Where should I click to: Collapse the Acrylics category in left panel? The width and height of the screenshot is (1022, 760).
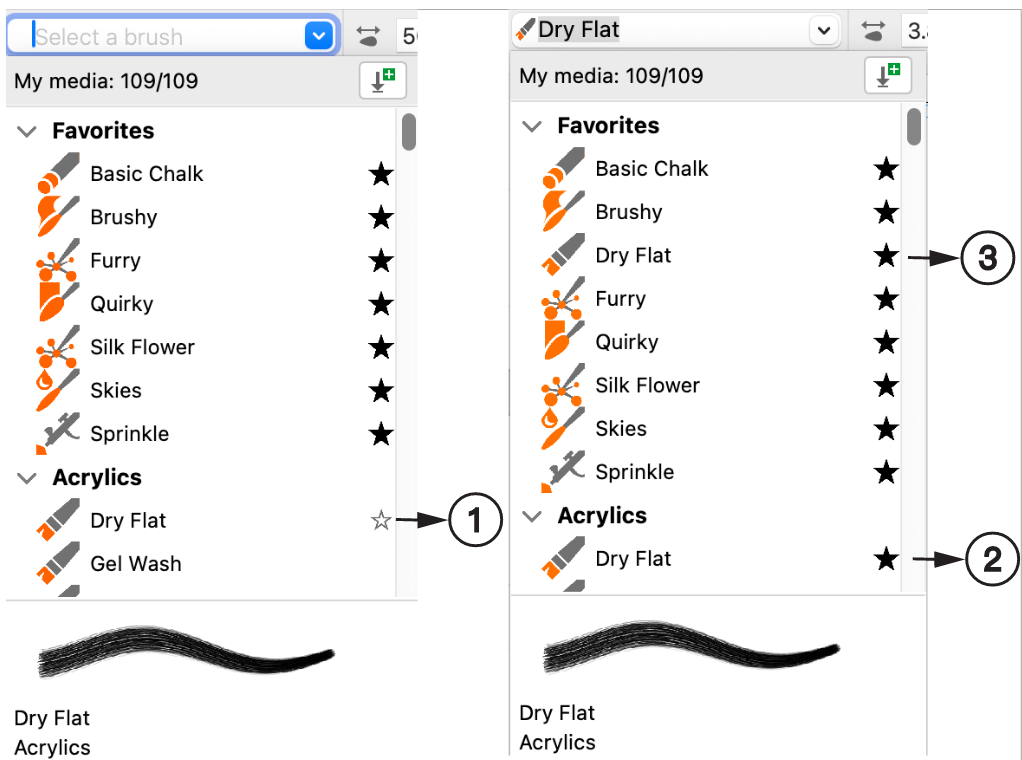tap(27, 478)
